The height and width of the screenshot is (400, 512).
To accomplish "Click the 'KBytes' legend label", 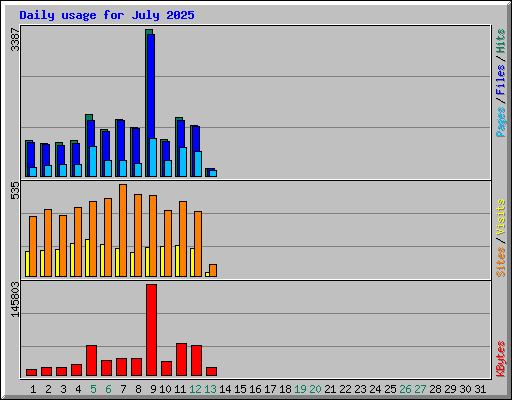I will (x=500, y=359).
